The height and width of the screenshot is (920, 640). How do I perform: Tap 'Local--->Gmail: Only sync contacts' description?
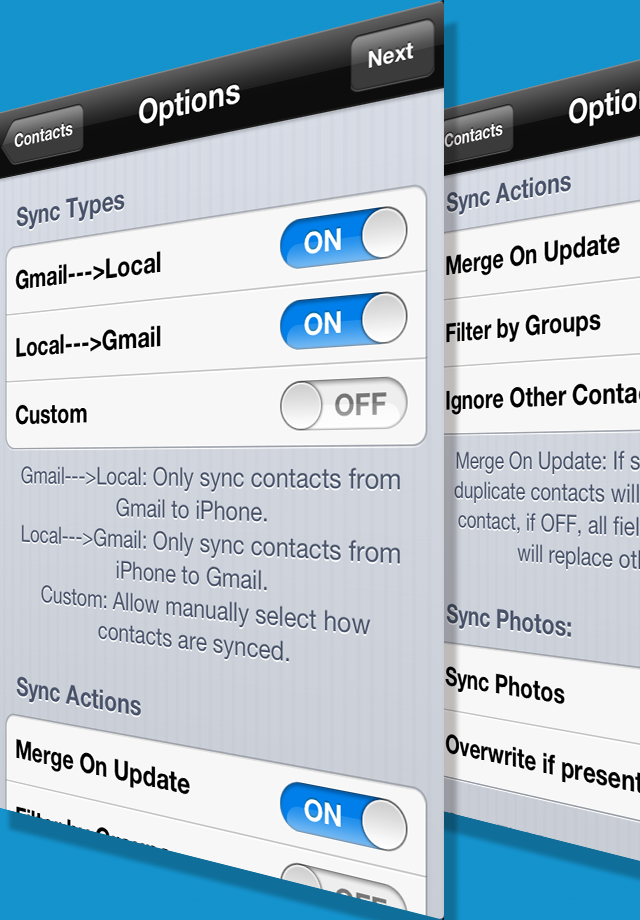click(x=211, y=557)
